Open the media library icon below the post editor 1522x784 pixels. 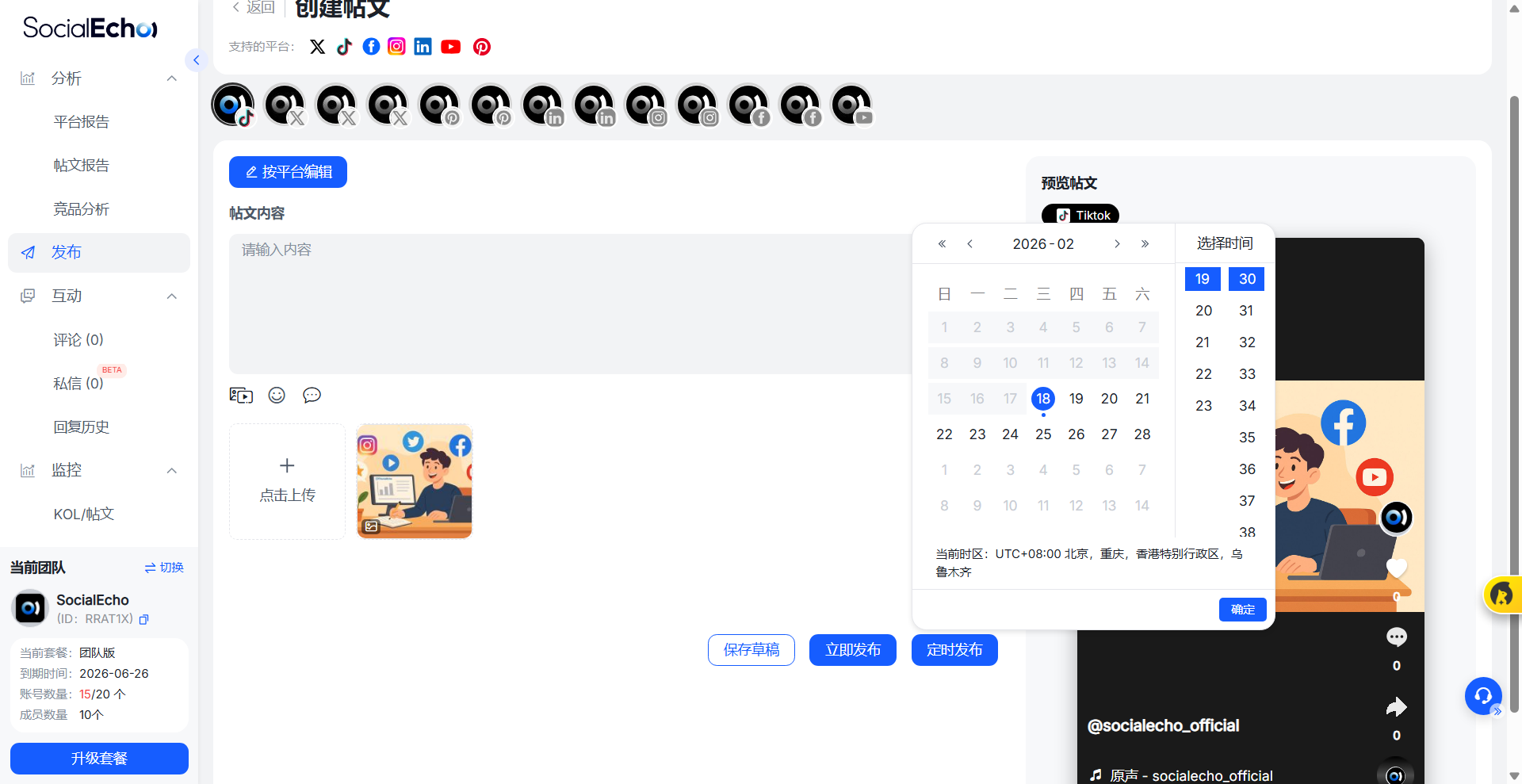(x=241, y=395)
